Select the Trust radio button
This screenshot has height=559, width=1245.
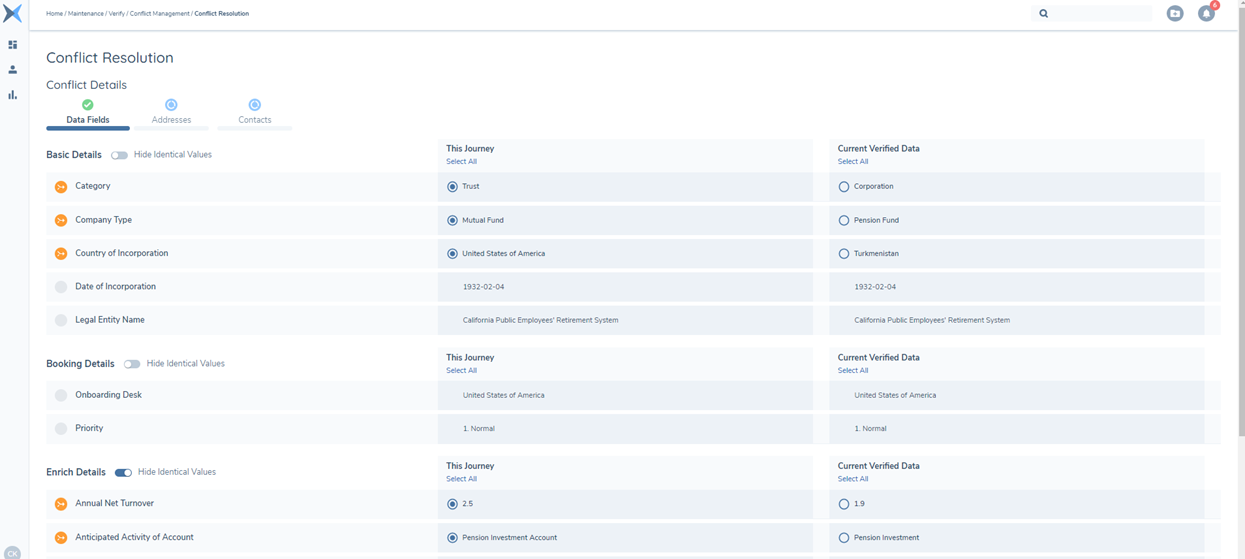tap(452, 187)
